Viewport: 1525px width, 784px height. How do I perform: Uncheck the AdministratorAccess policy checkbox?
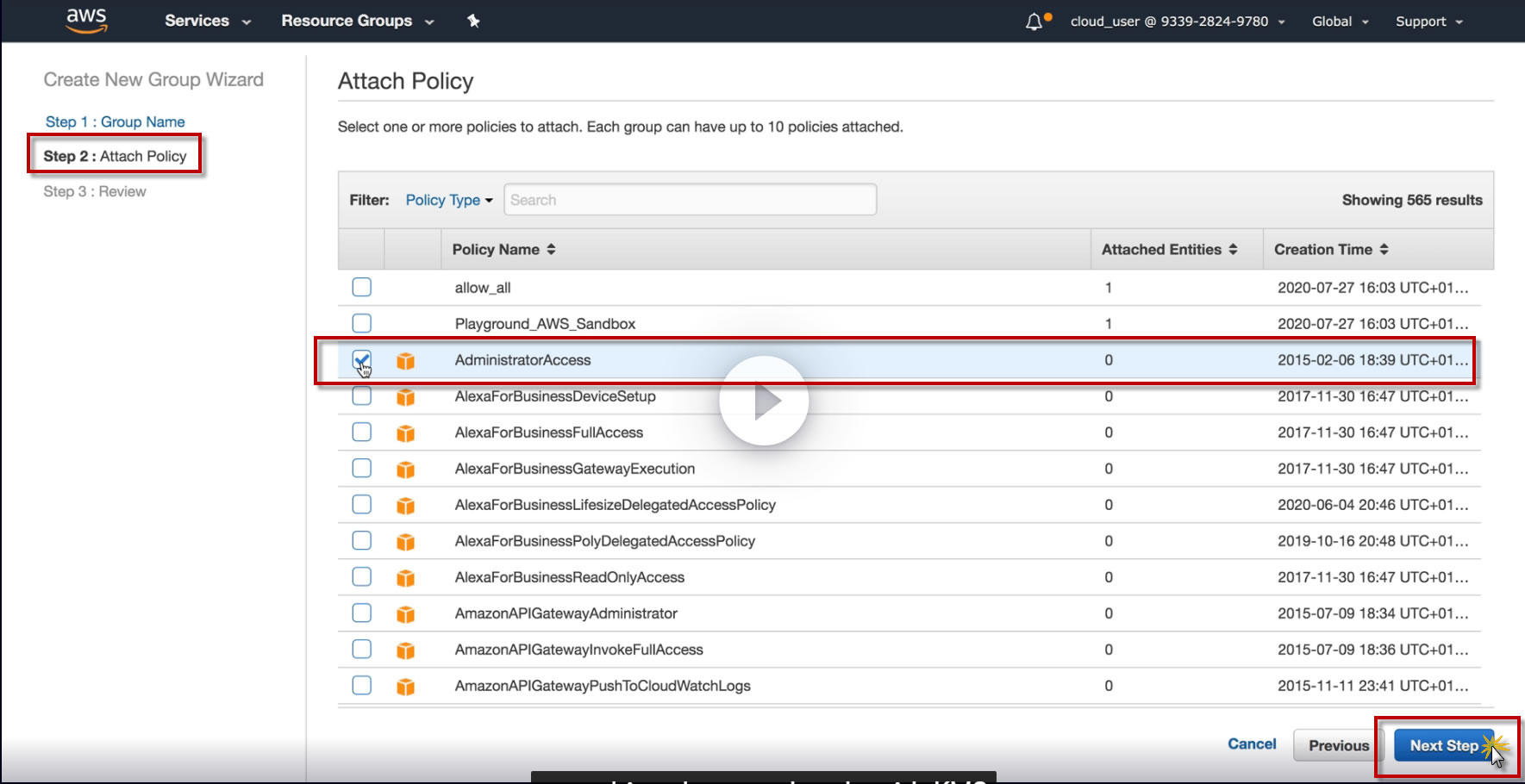click(x=362, y=360)
